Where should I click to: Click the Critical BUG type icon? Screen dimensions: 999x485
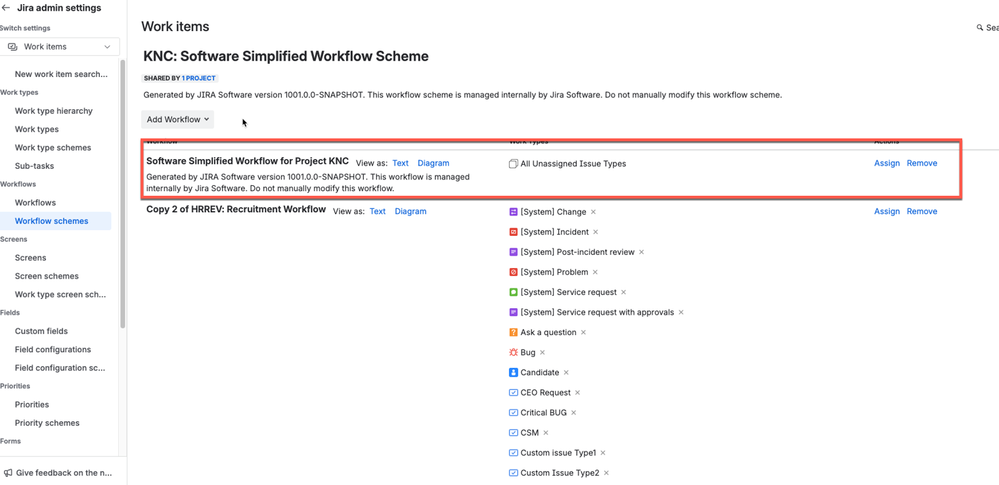(x=514, y=413)
